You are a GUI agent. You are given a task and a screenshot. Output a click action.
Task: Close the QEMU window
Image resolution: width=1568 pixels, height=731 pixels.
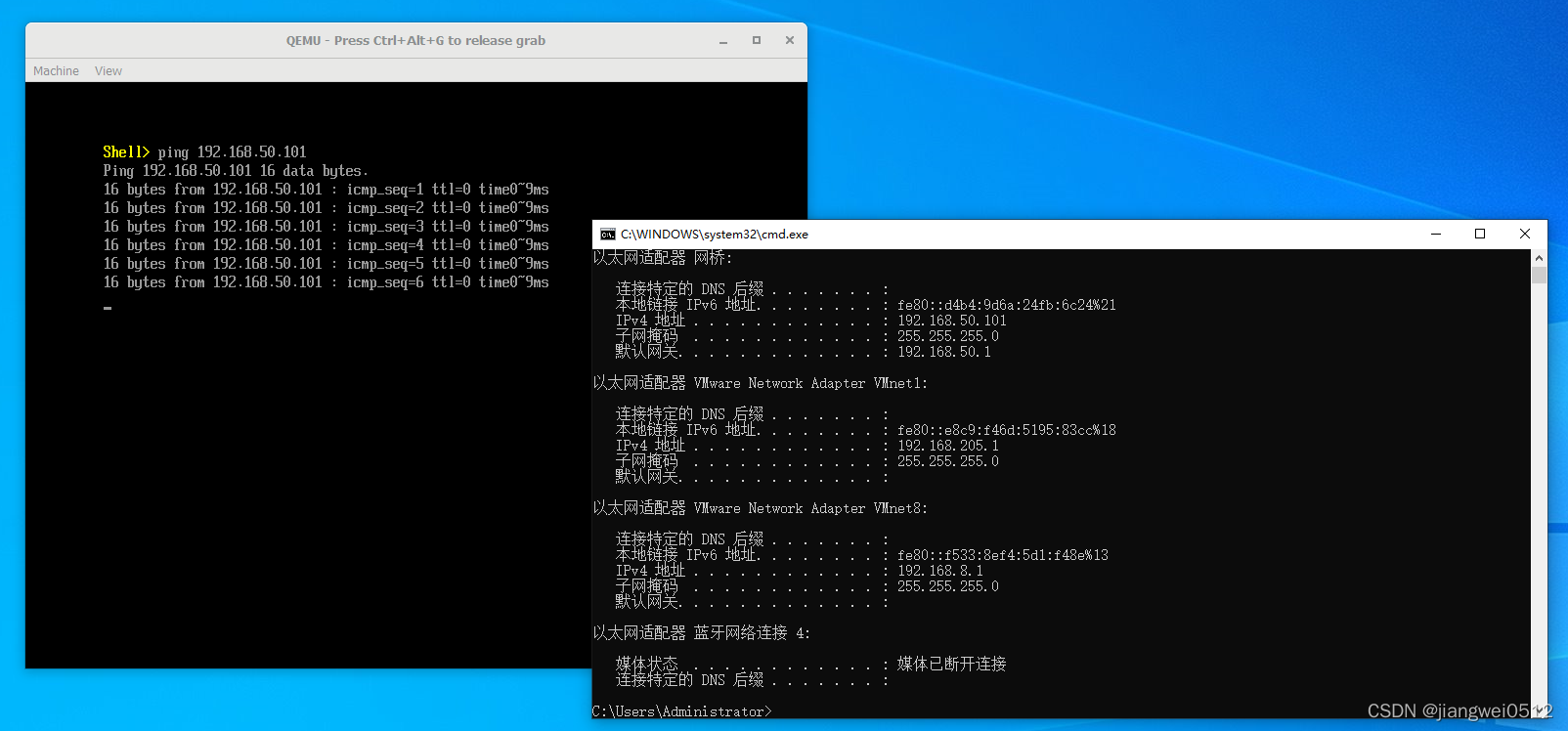coord(789,41)
